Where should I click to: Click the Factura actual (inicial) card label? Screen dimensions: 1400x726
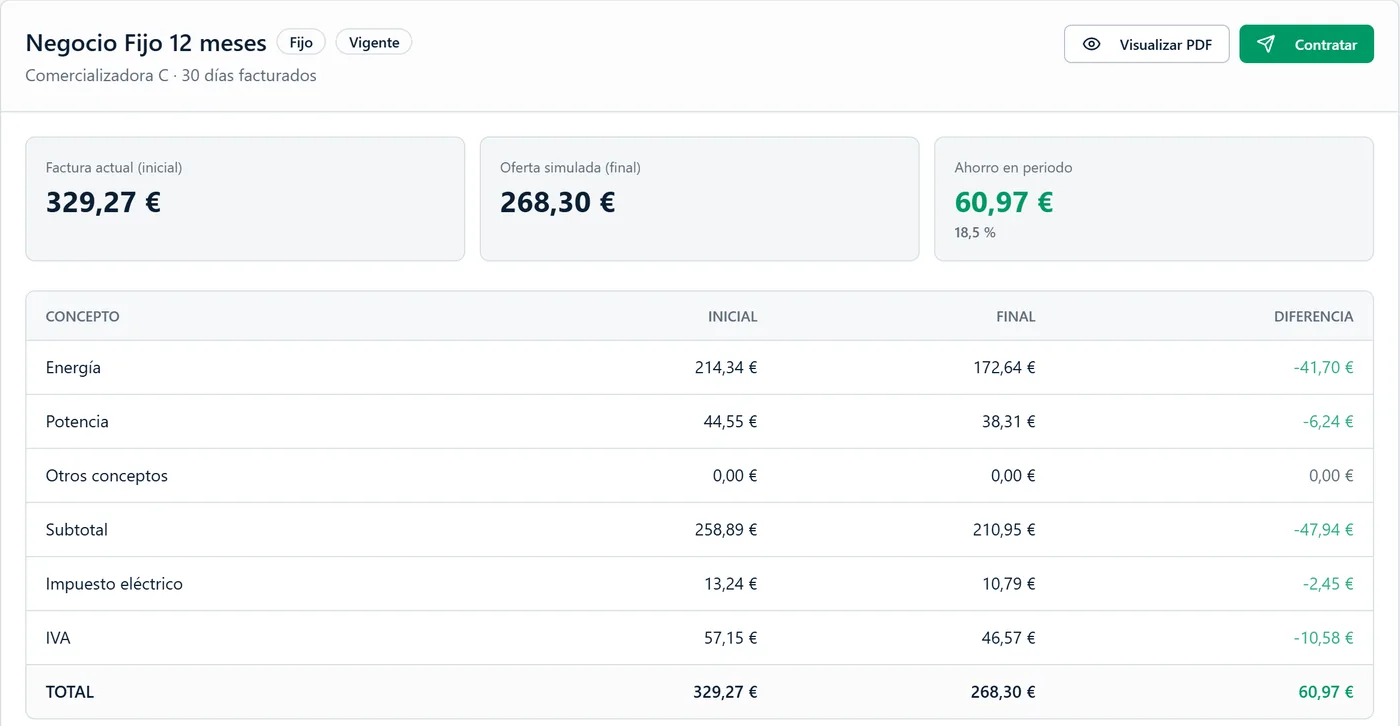[114, 168]
